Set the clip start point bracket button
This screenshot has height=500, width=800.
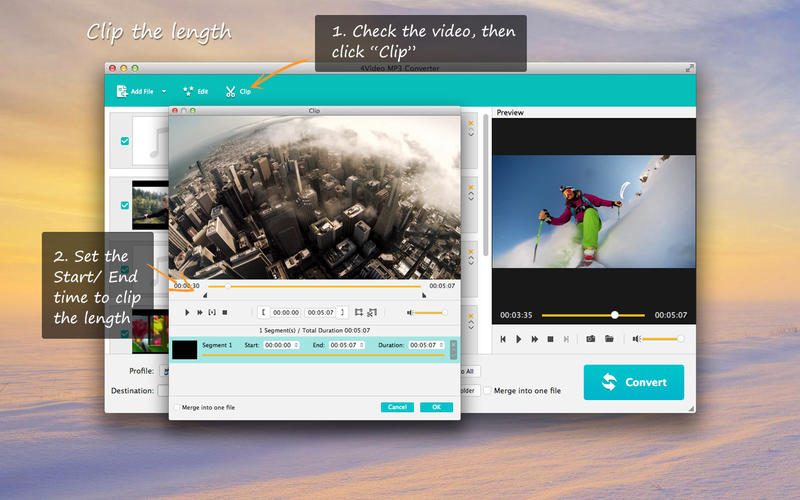coord(263,312)
